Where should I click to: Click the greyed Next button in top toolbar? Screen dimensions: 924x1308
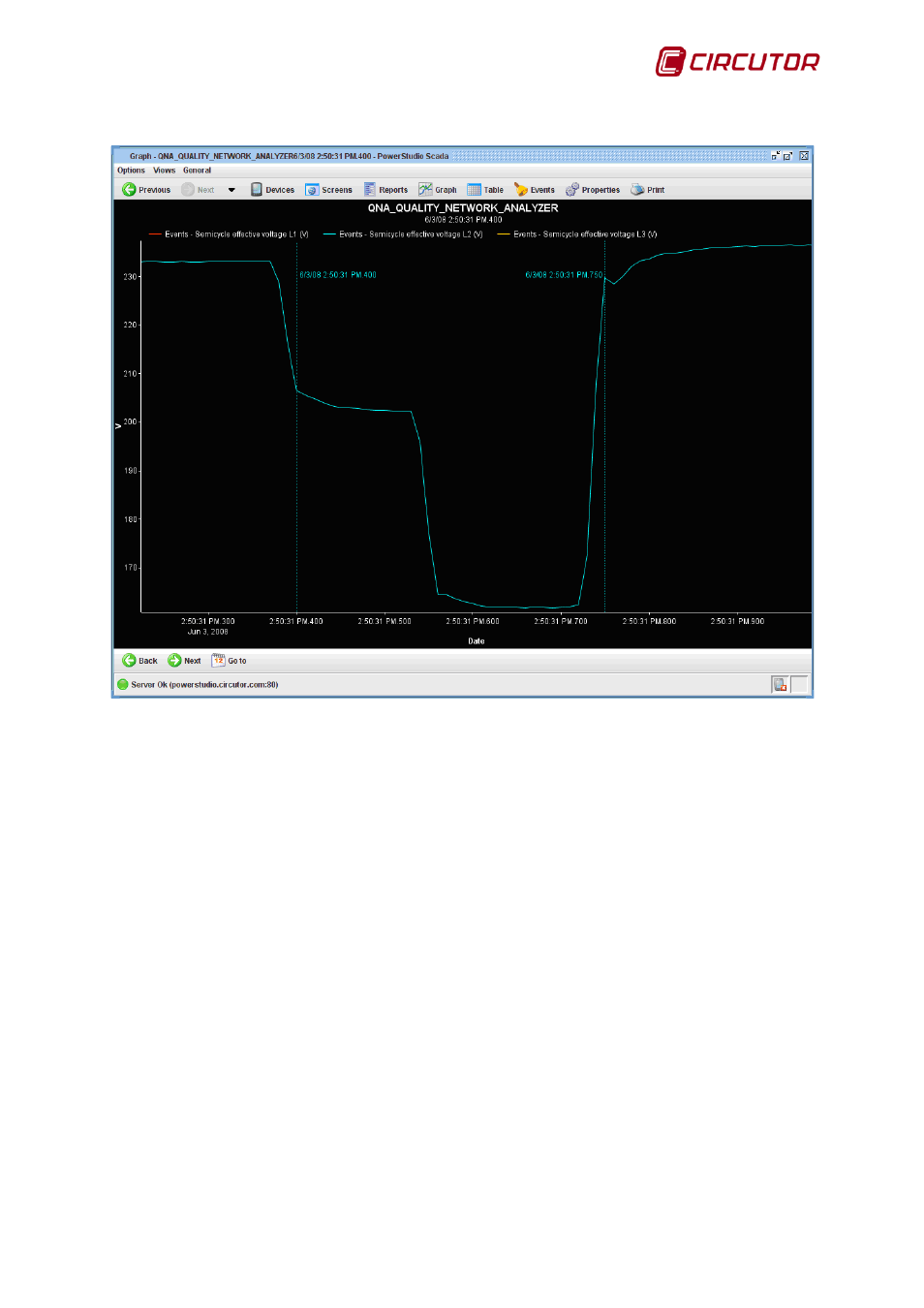tap(198, 190)
